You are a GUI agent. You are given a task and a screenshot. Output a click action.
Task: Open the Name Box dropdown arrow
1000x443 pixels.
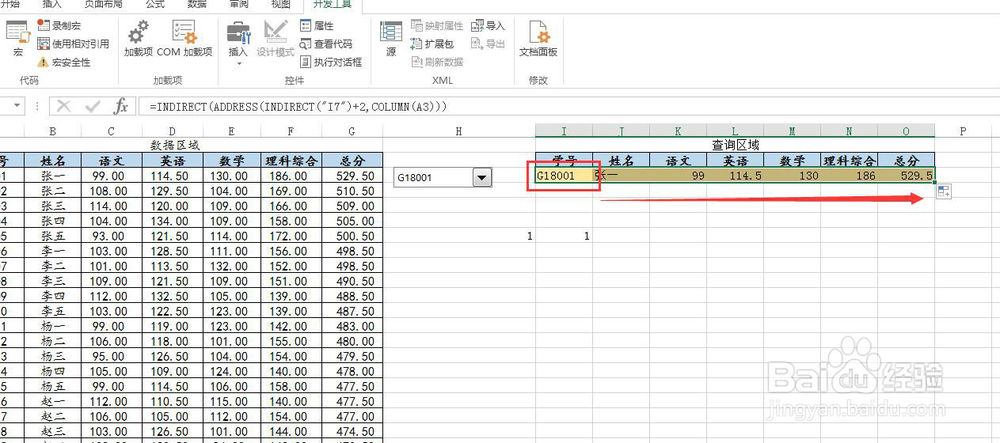pos(16,106)
